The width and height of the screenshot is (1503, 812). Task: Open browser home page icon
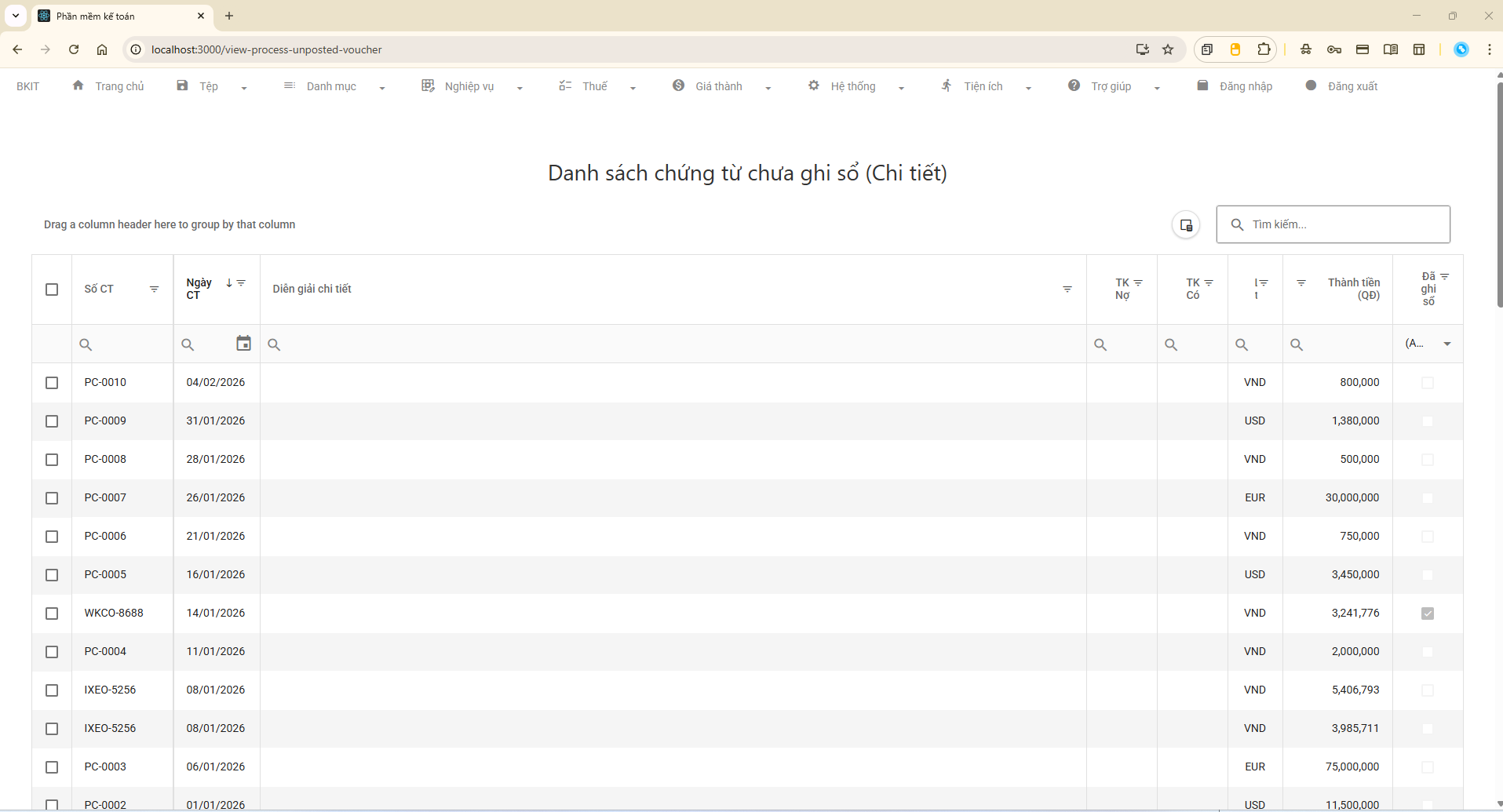coord(102,49)
